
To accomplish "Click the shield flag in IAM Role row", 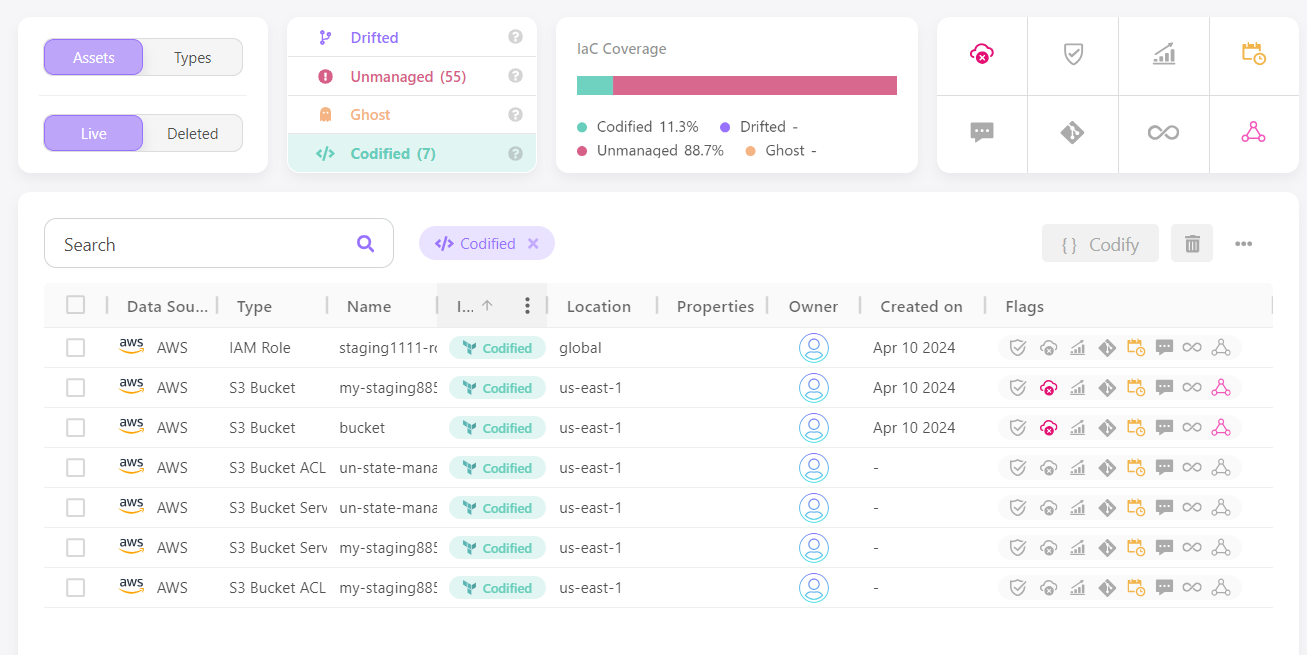I will [1018, 348].
